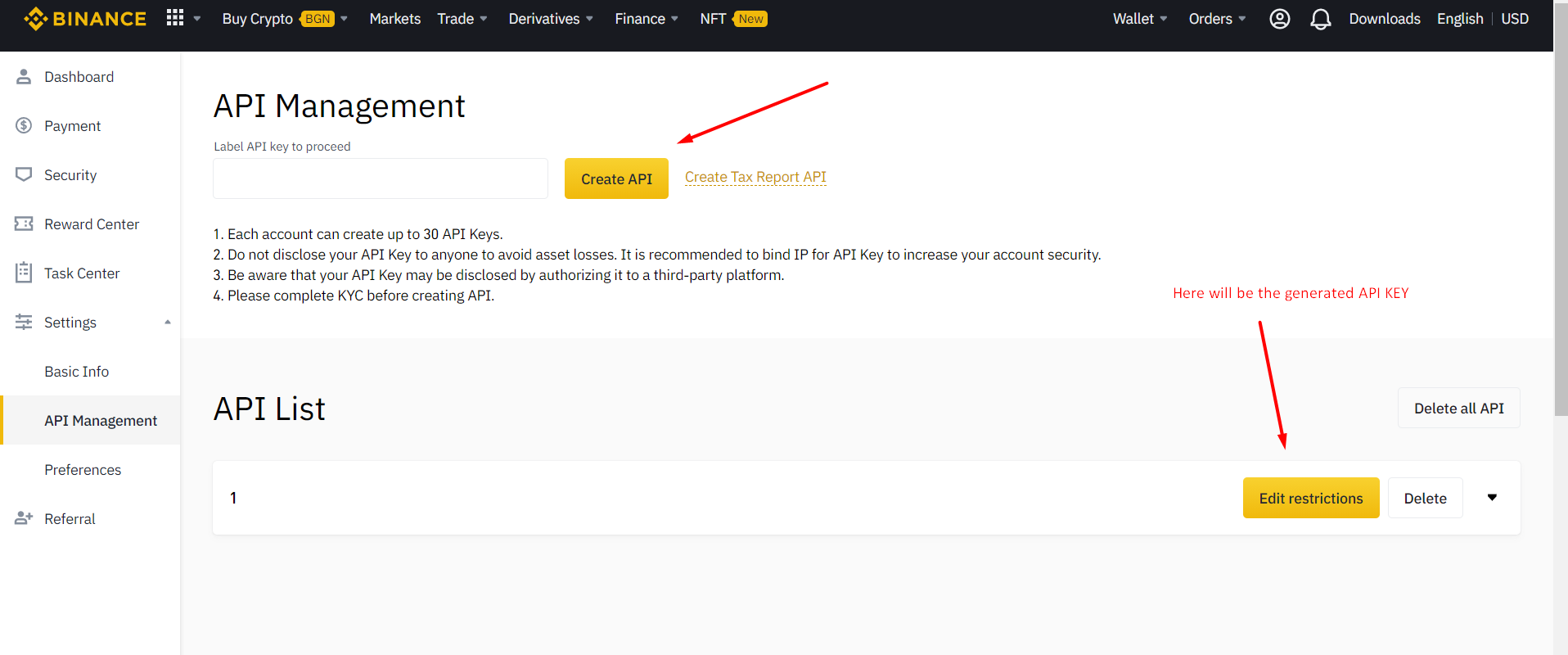This screenshot has height=655, width=1568.
Task: Click the BGN badge next to Buy Crypto
Action: click(x=318, y=19)
